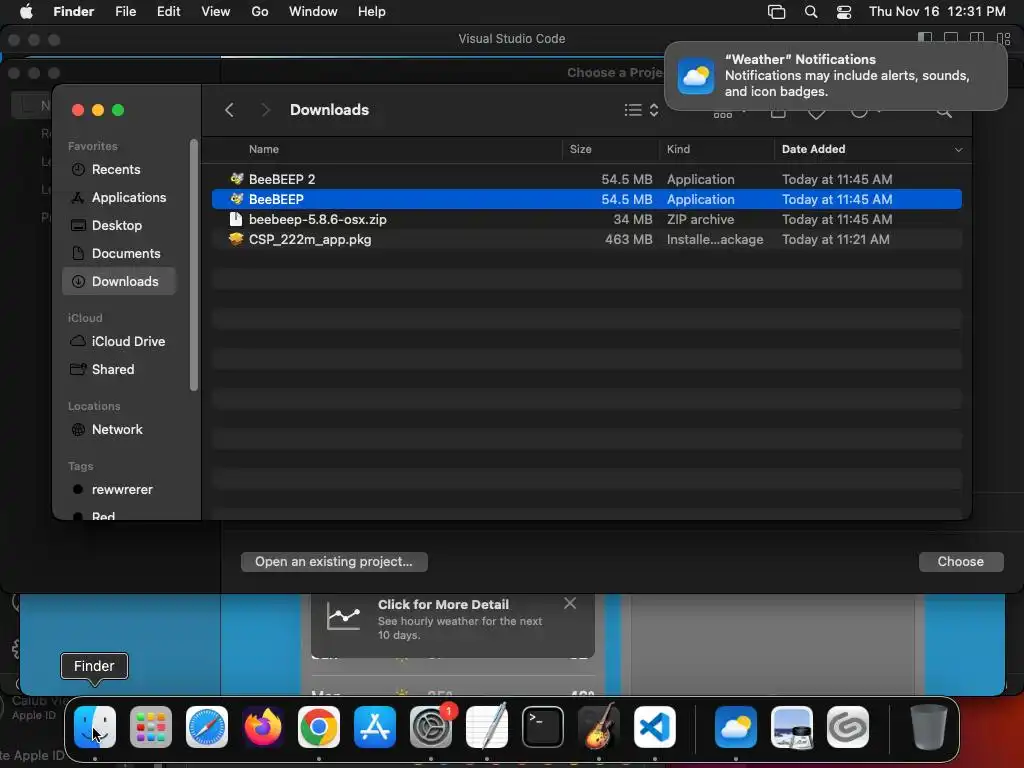Select Desktop in Finder sidebar
This screenshot has height=768, width=1024.
click(x=119, y=226)
